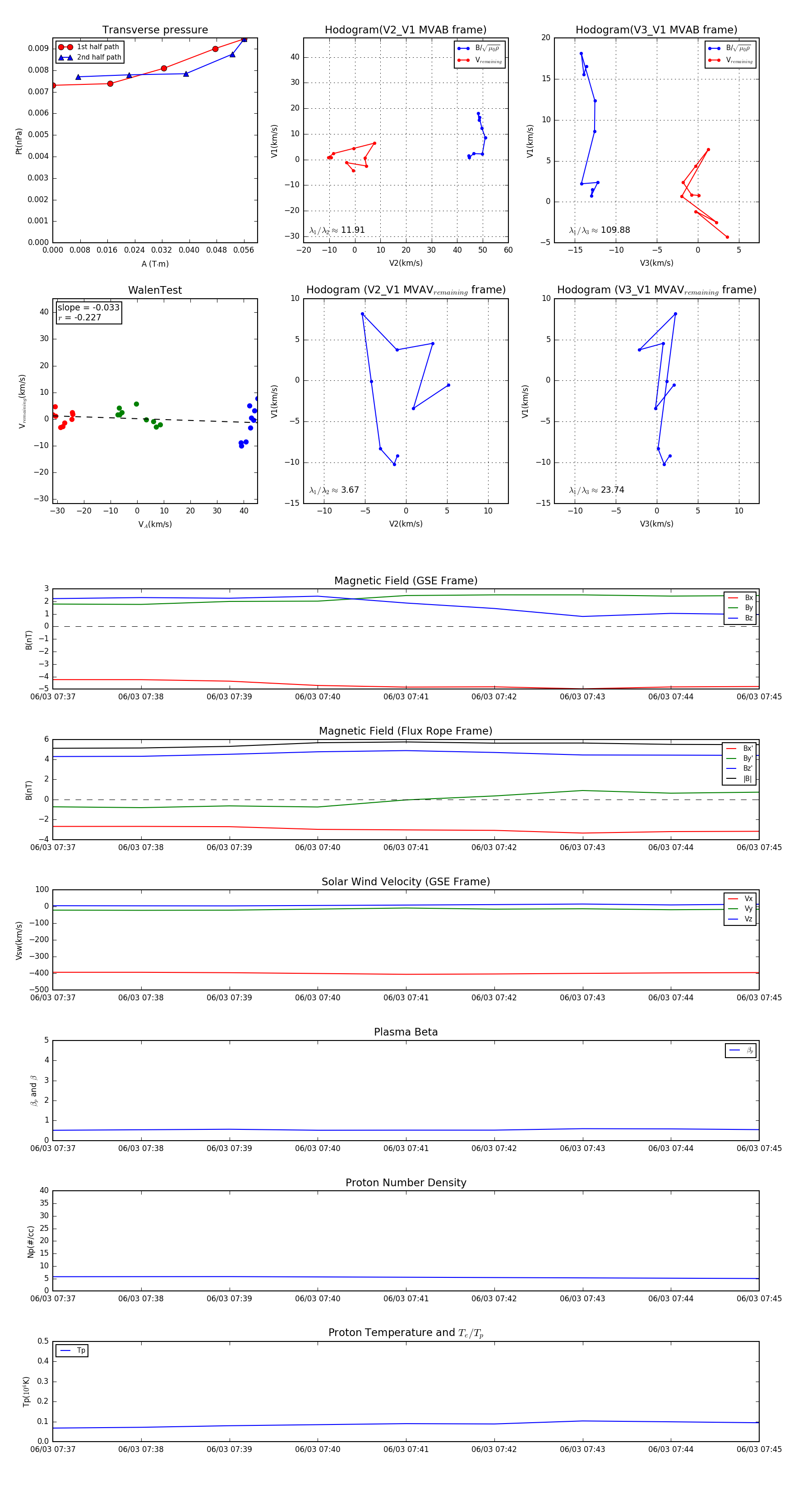Screen dimensions: 812x1489
Task: Select the 'Vx' legend entry
Action: click(740, 899)
